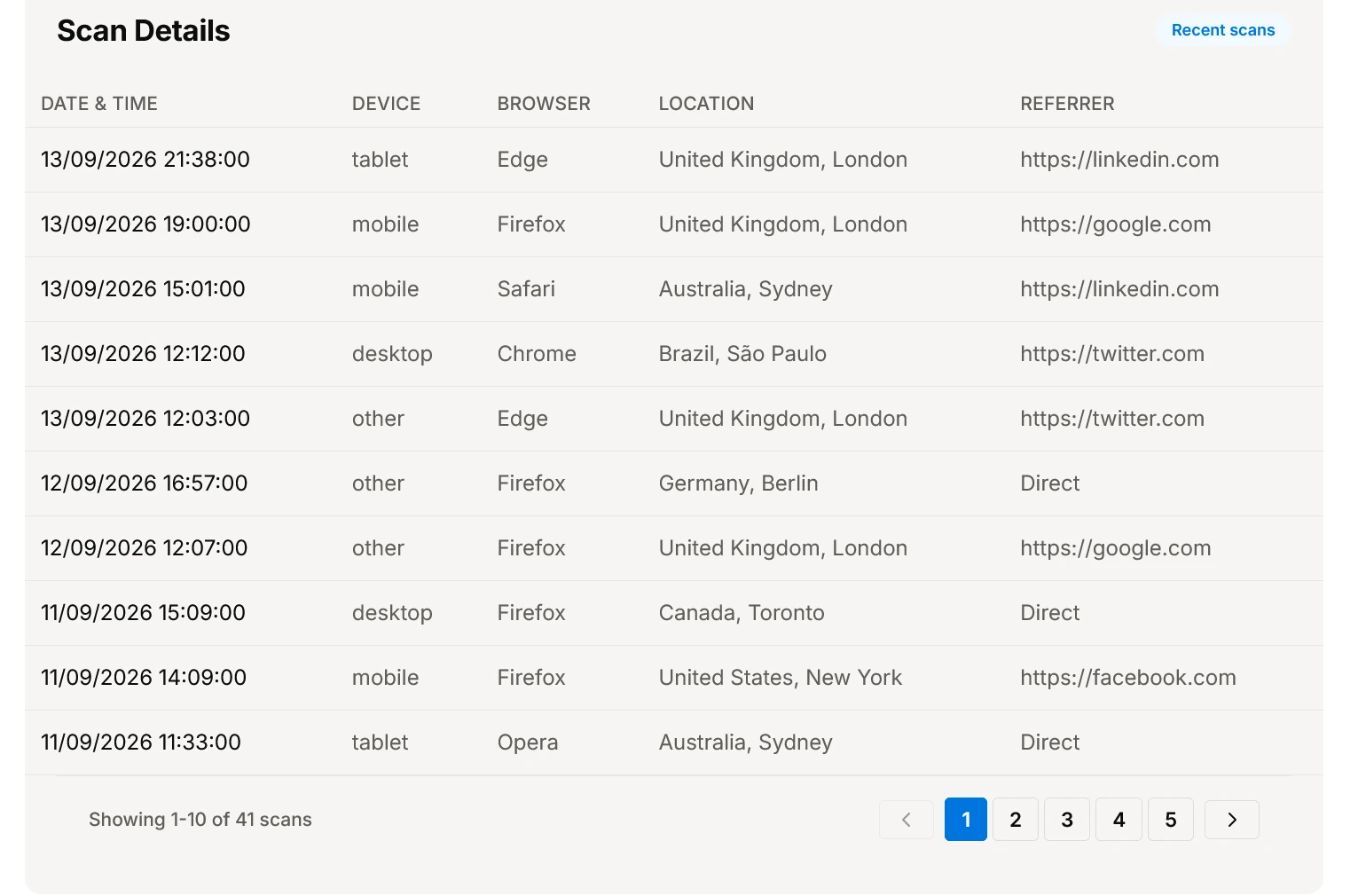Click Firefox in the 14:09:00 row

click(x=531, y=678)
